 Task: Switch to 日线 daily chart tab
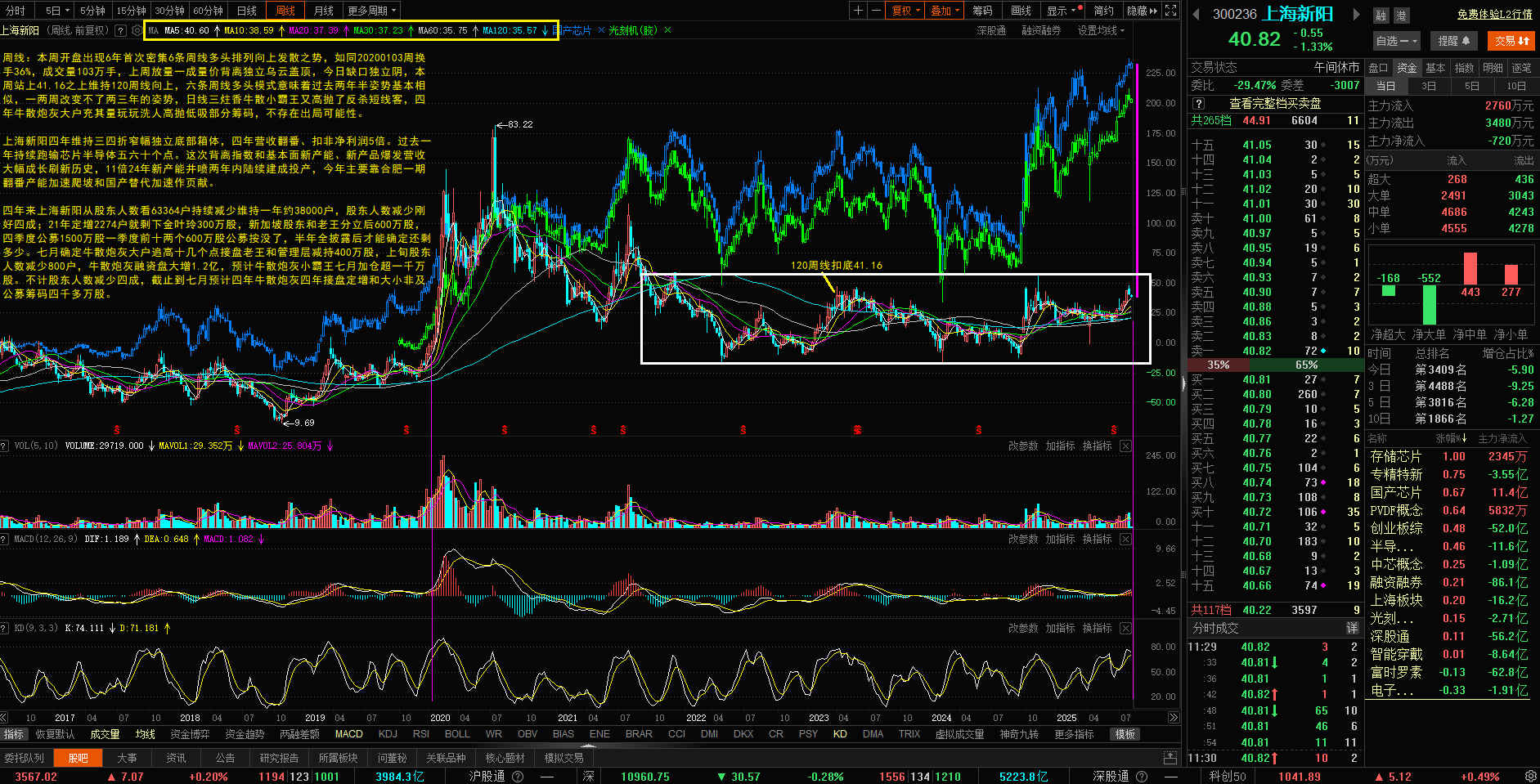(247, 11)
